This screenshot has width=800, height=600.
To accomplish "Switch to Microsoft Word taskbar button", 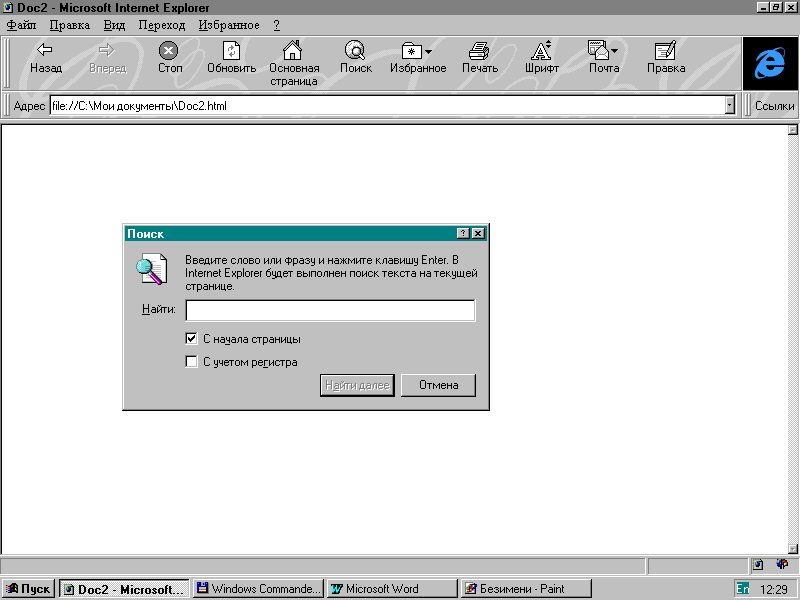I will click(392, 589).
